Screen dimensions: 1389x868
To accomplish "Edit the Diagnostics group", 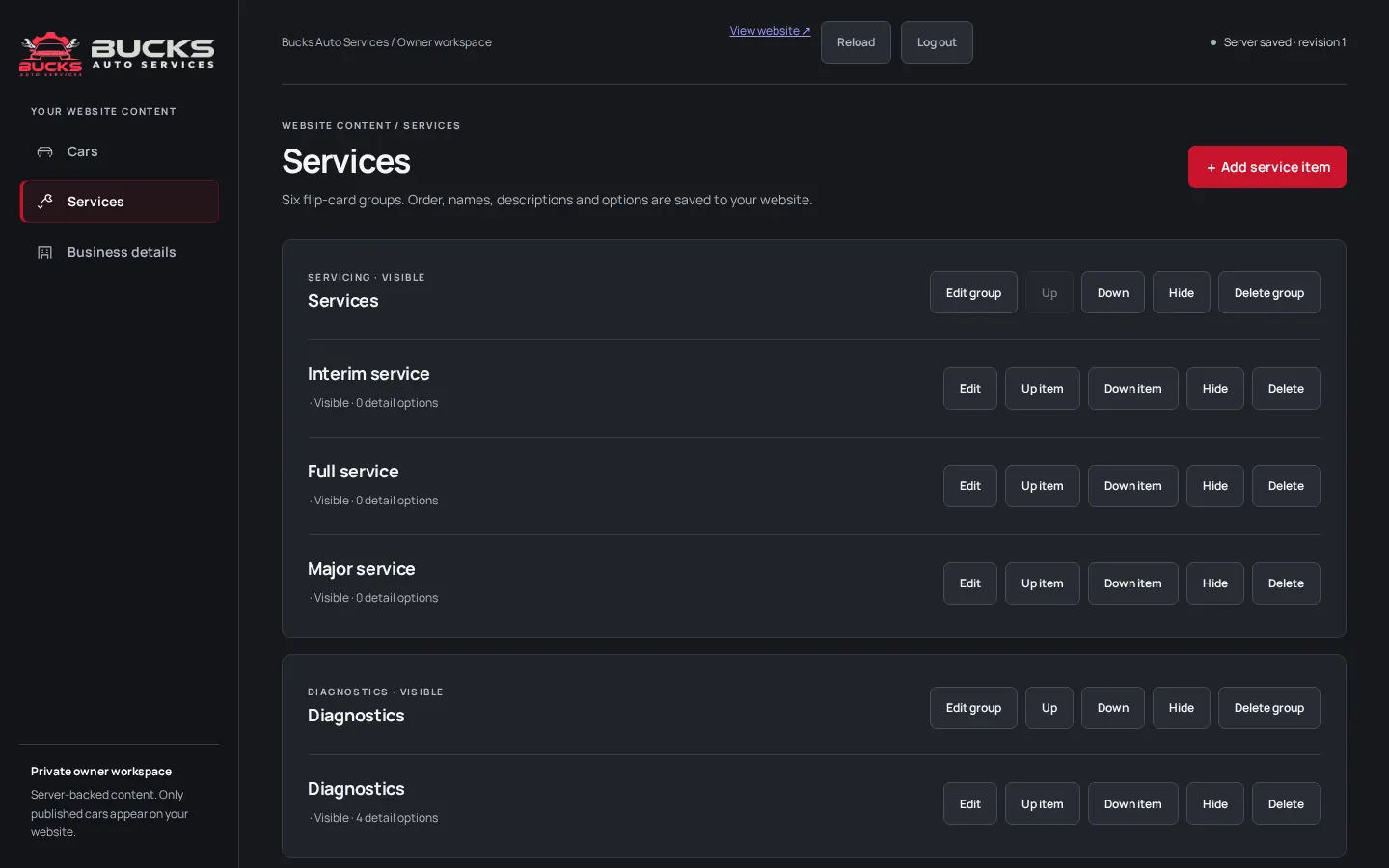I will [x=973, y=708].
